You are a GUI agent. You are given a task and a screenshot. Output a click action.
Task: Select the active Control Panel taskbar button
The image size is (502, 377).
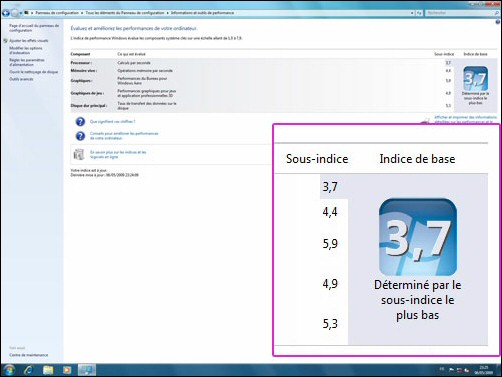coord(87,370)
